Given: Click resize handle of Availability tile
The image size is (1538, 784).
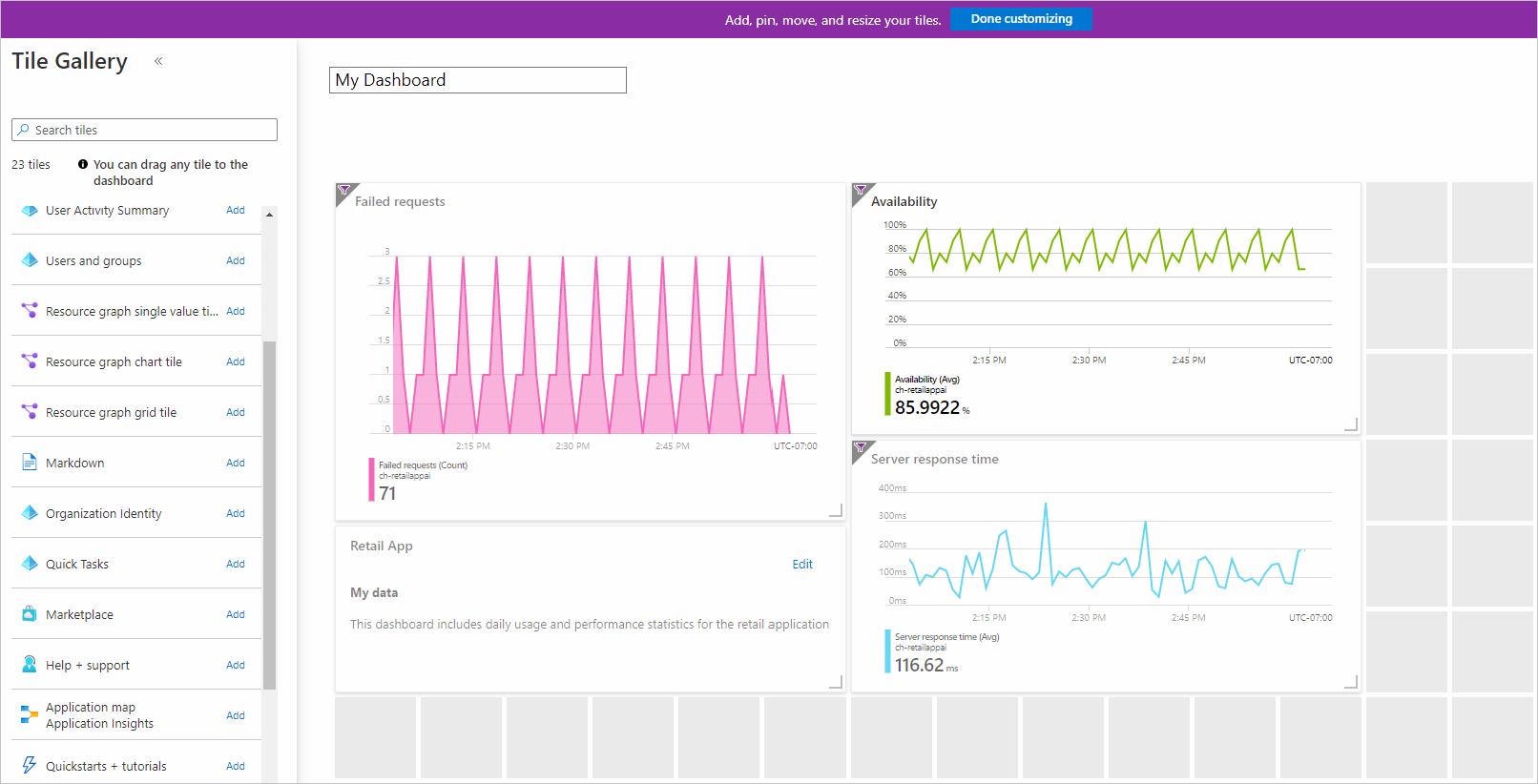Looking at the screenshot, I should click(1351, 424).
